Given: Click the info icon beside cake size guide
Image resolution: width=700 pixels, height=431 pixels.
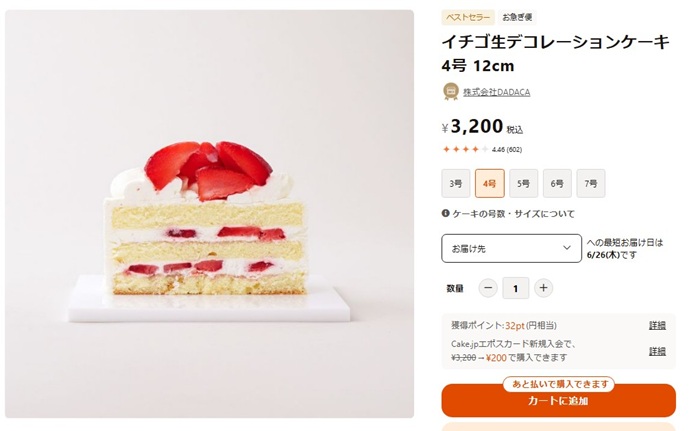Looking at the screenshot, I should (445, 213).
